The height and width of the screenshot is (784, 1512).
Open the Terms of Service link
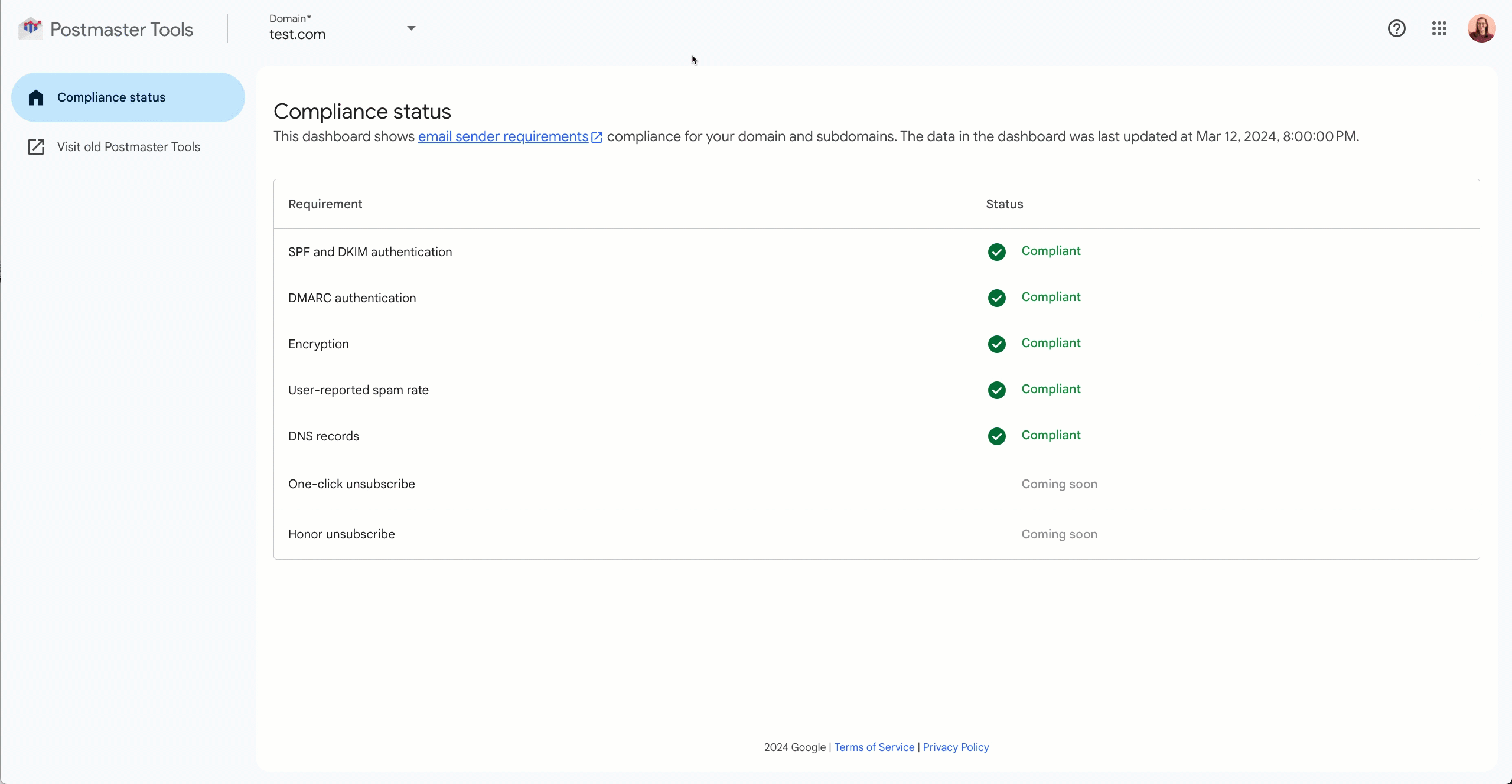pyautogui.click(x=874, y=747)
